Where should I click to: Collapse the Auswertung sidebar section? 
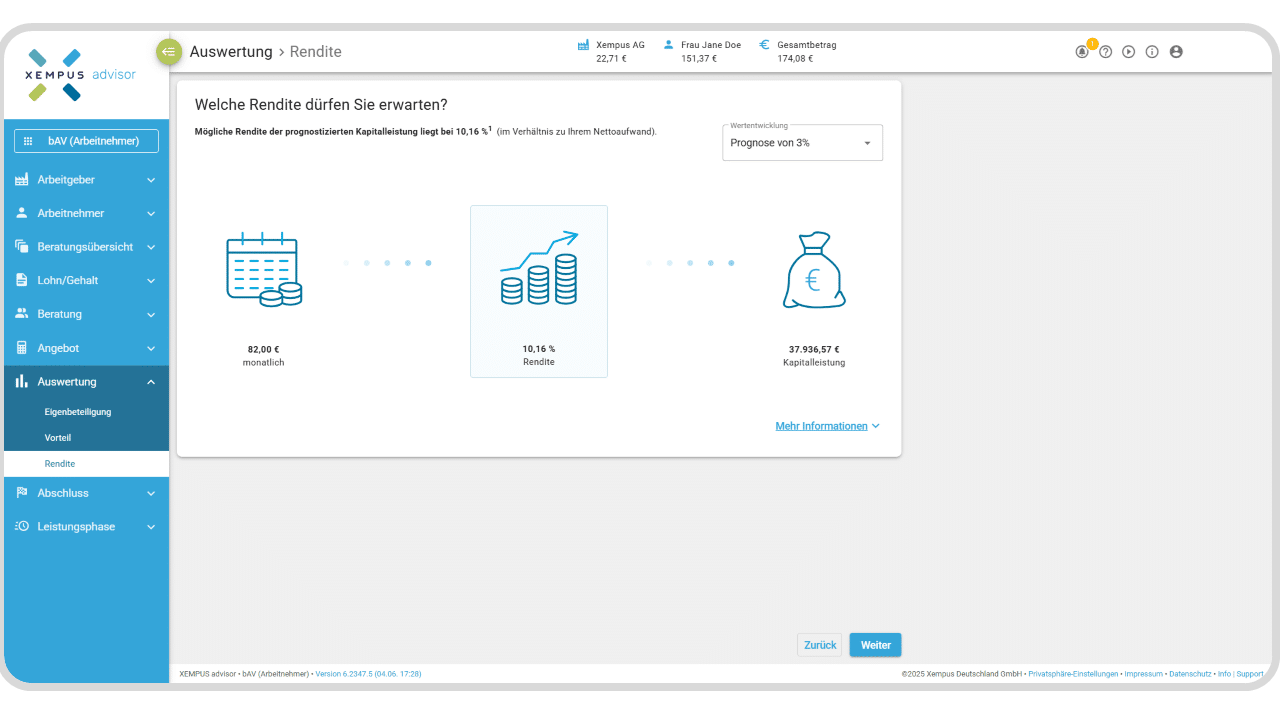coord(86,382)
